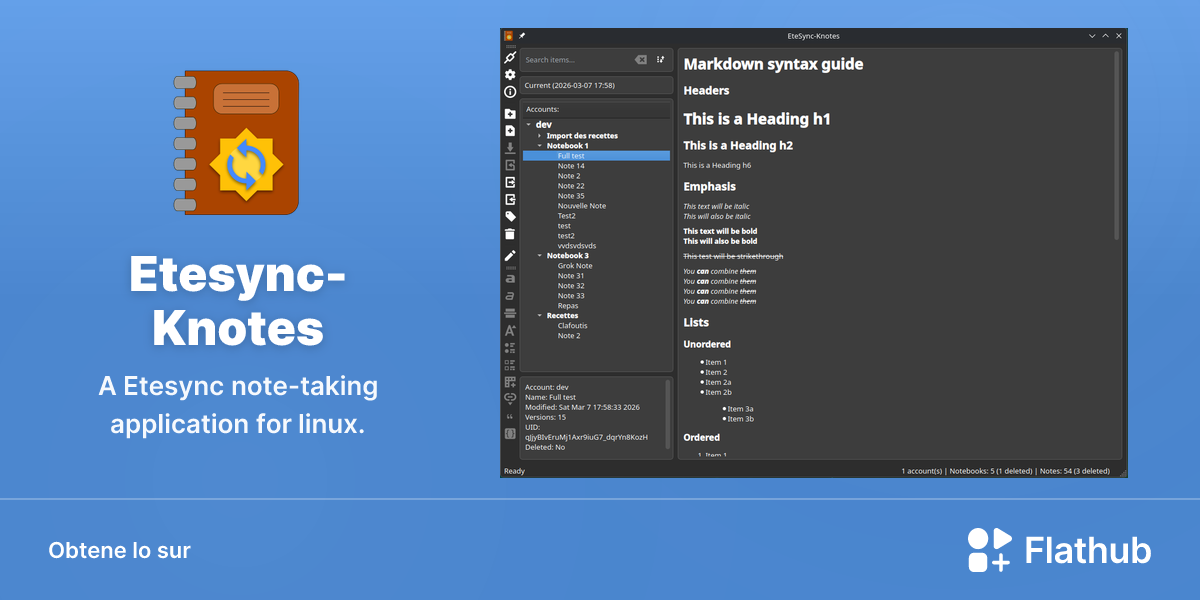Open the Current (2026-03-07 17:58) version dropdown

click(597, 86)
